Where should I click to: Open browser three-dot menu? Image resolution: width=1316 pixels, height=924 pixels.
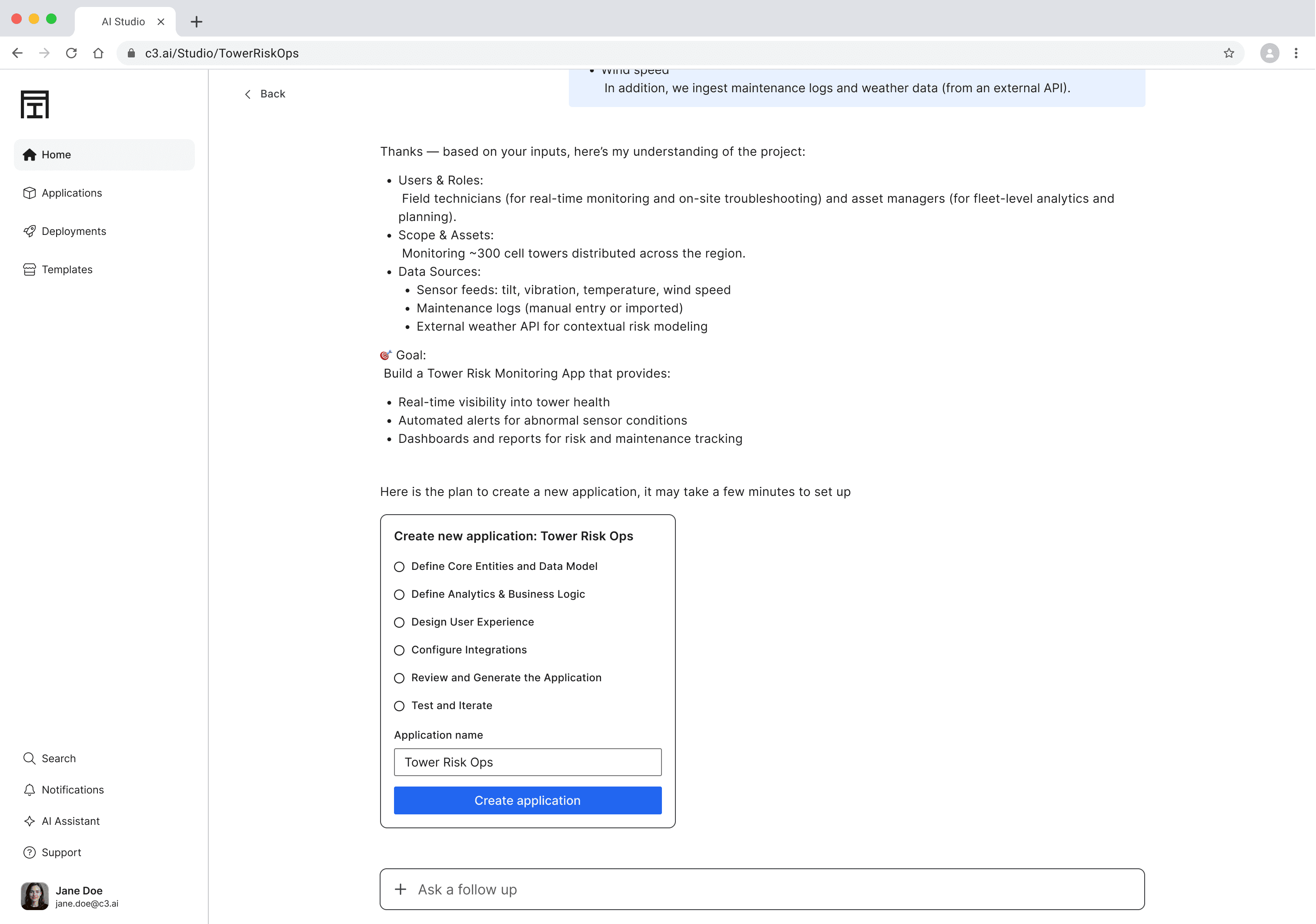click(x=1296, y=54)
